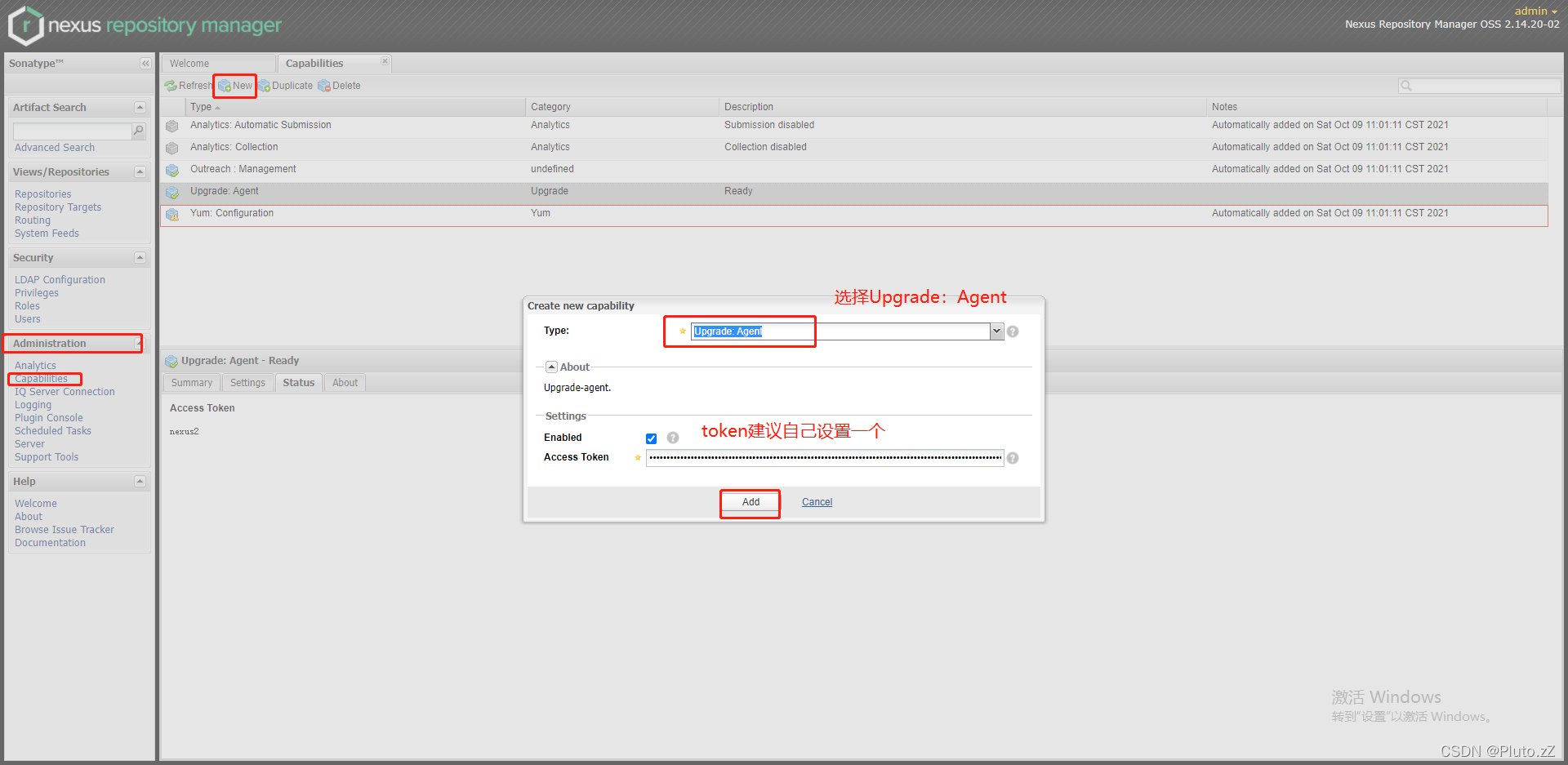Close the Capabilities tab
1568x765 pixels.
coord(385,61)
